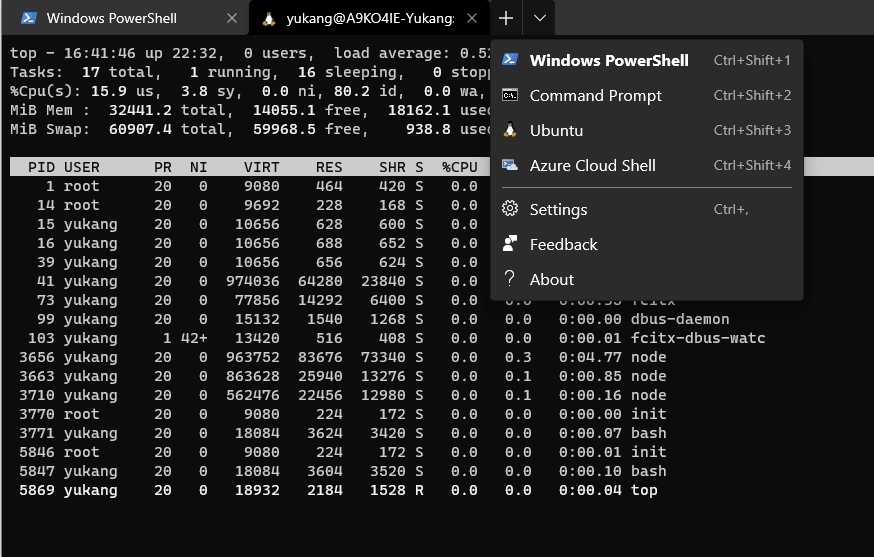Open a new tab with the plus button
Image resolution: width=874 pixels, height=557 pixels.
pos(506,18)
